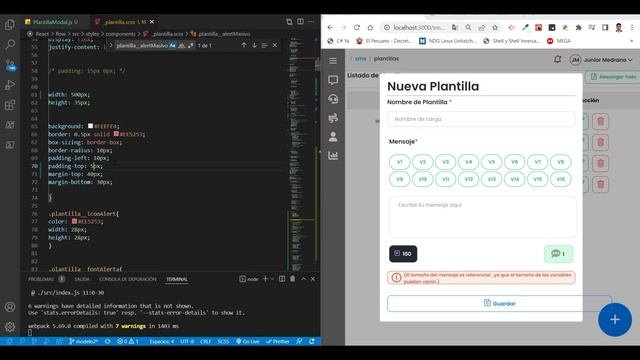Open the Chrome extensions puzzle icon
The image size is (640, 360).
(x=578, y=27)
